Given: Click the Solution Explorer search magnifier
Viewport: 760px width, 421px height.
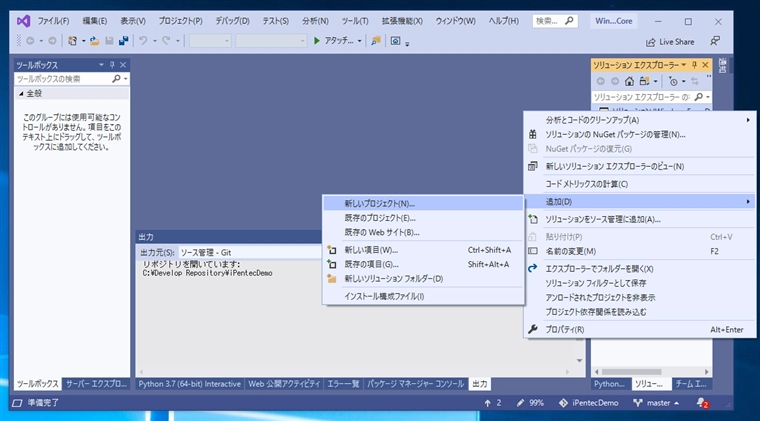Looking at the screenshot, I should coord(698,97).
